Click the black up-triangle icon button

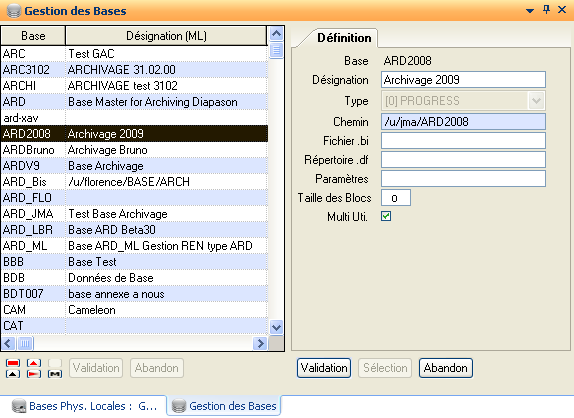[13, 374]
